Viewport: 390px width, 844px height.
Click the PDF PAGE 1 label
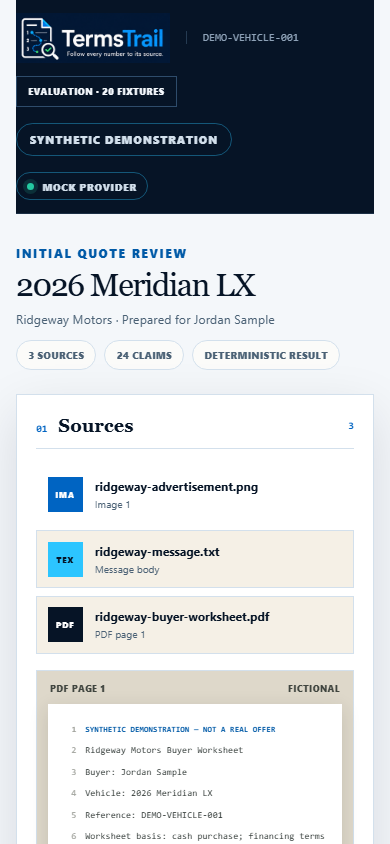tap(77, 688)
